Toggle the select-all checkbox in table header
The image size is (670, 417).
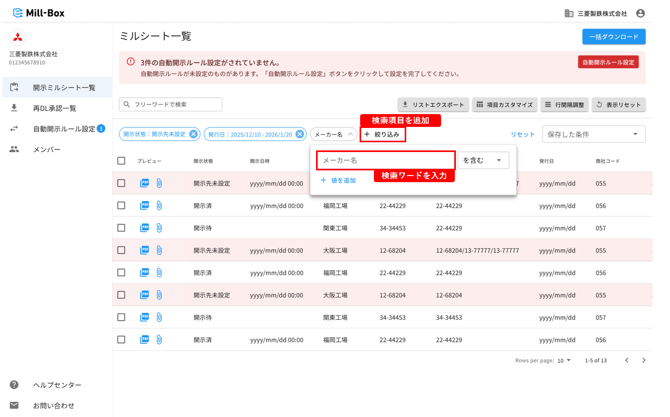click(121, 161)
